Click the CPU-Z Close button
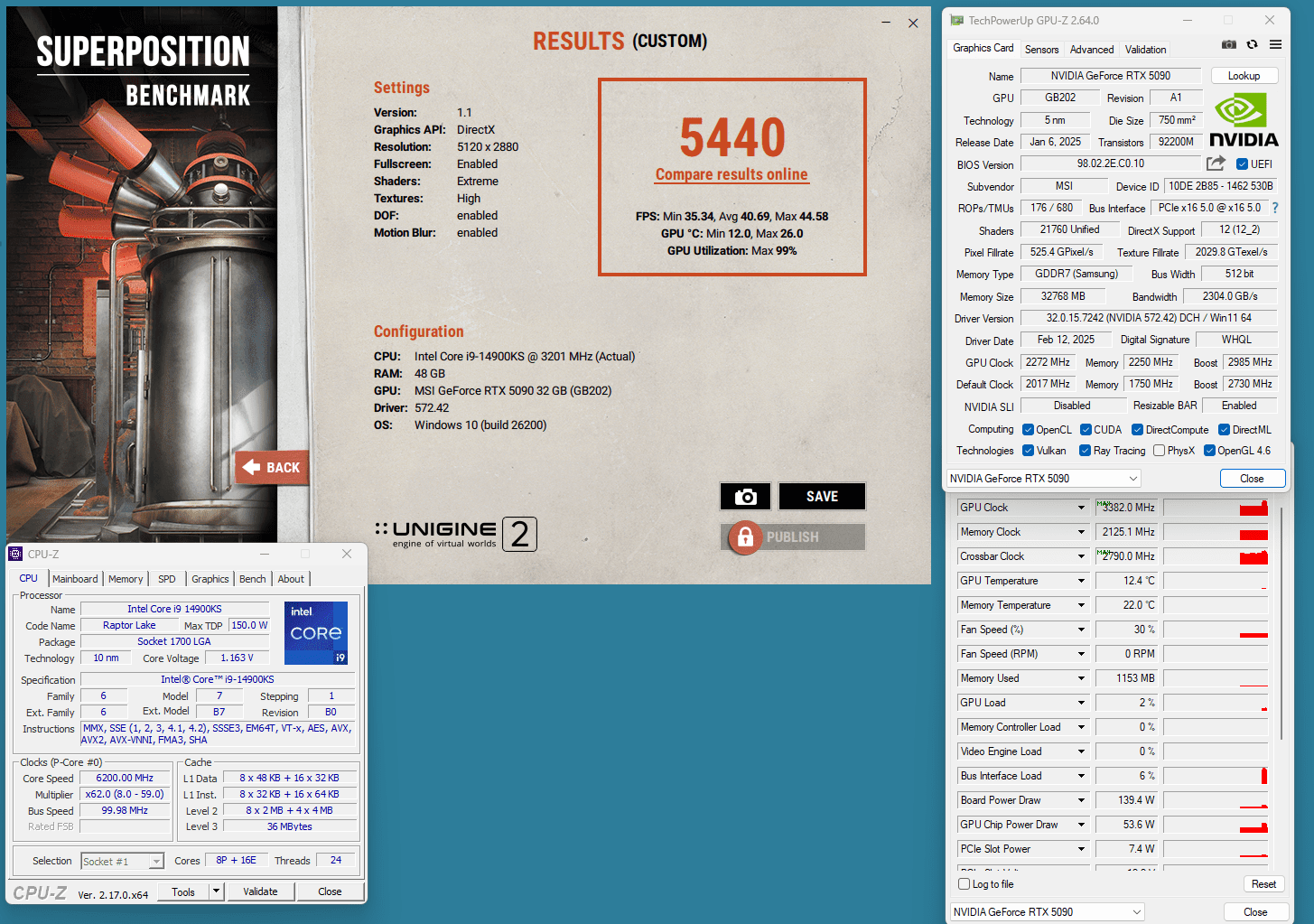Image resolution: width=1314 pixels, height=924 pixels. [x=330, y=891]
